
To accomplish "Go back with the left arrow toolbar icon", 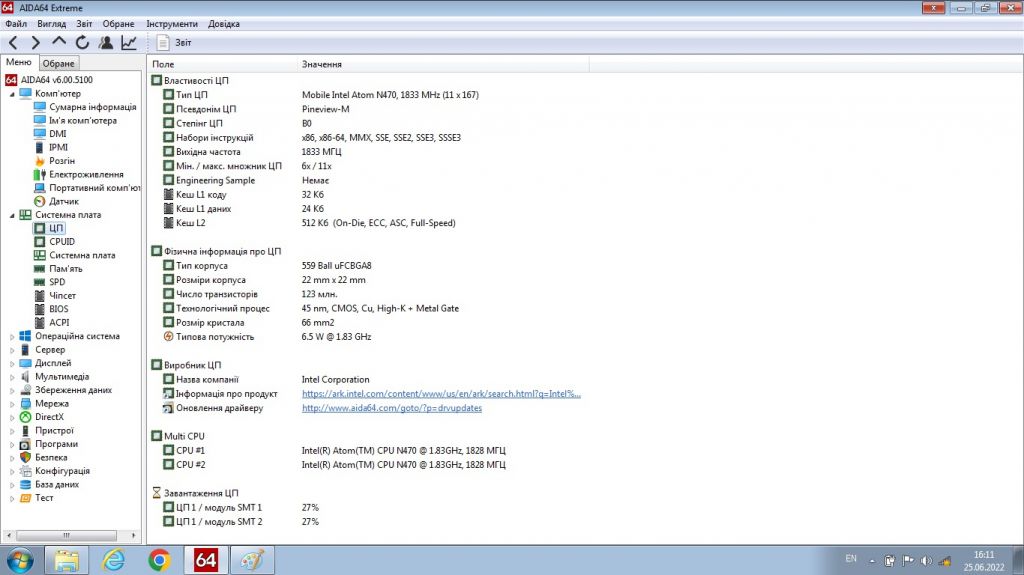I will click(13, 43).
